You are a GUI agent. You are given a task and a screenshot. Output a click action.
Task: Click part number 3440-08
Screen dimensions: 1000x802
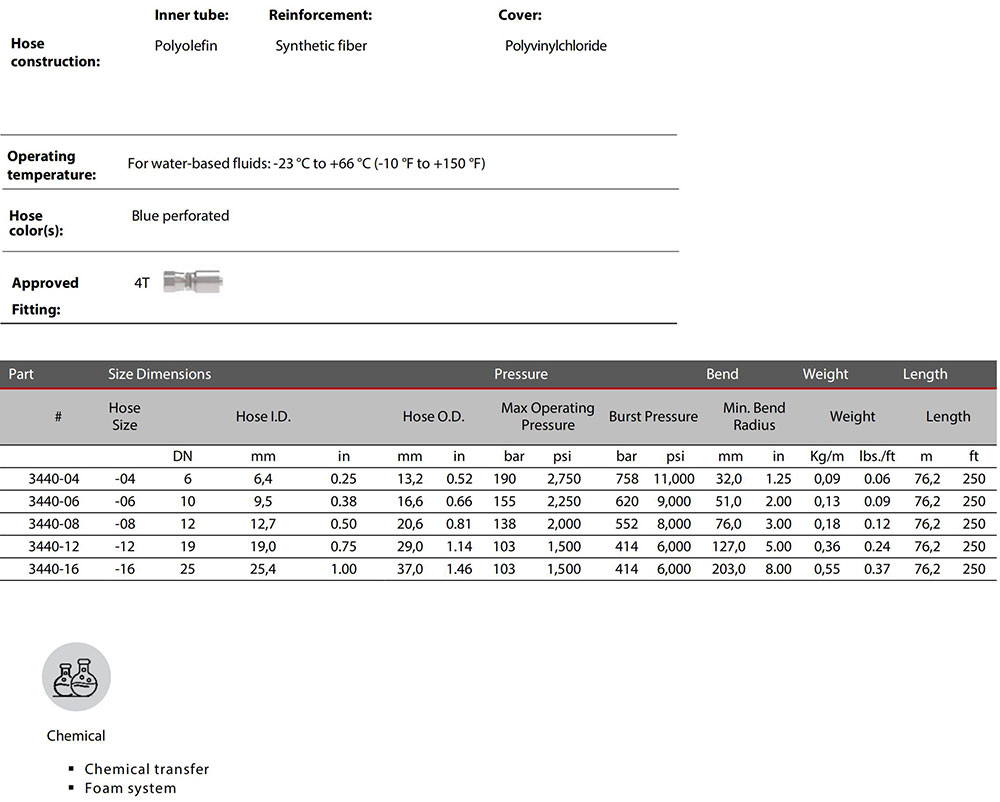58,523
